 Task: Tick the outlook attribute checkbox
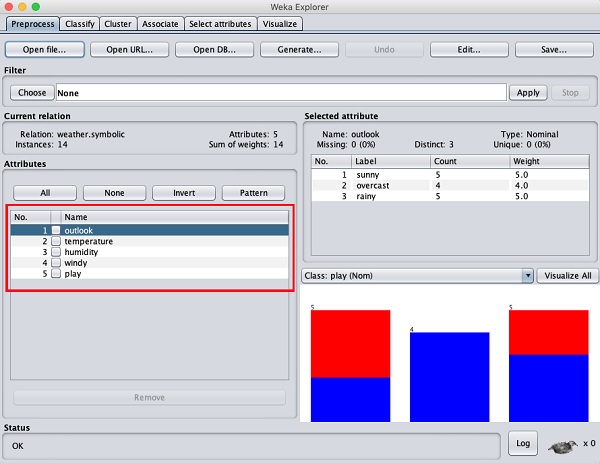pyautogui.click(x=56, y=230)
